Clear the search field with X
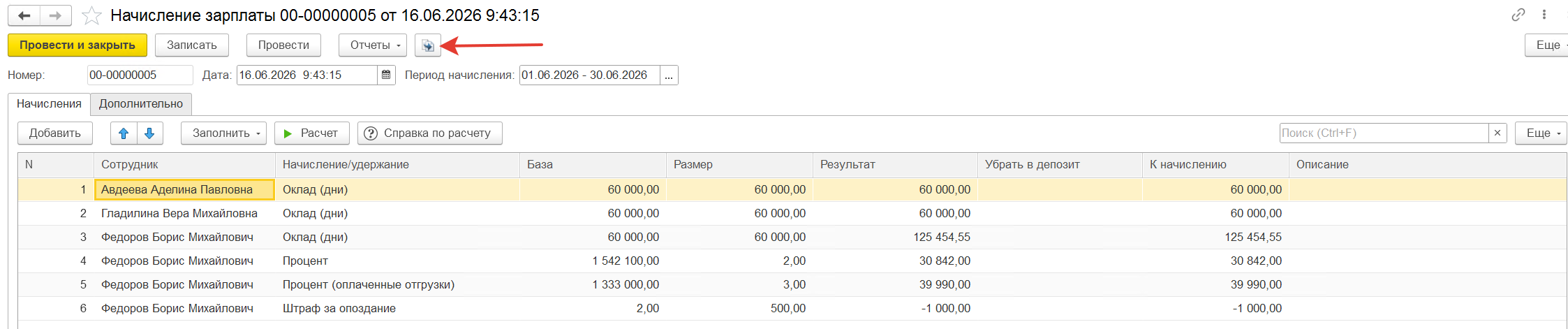The width and height of the screenshot is (1568, 329). click(x=1497, y=133)
